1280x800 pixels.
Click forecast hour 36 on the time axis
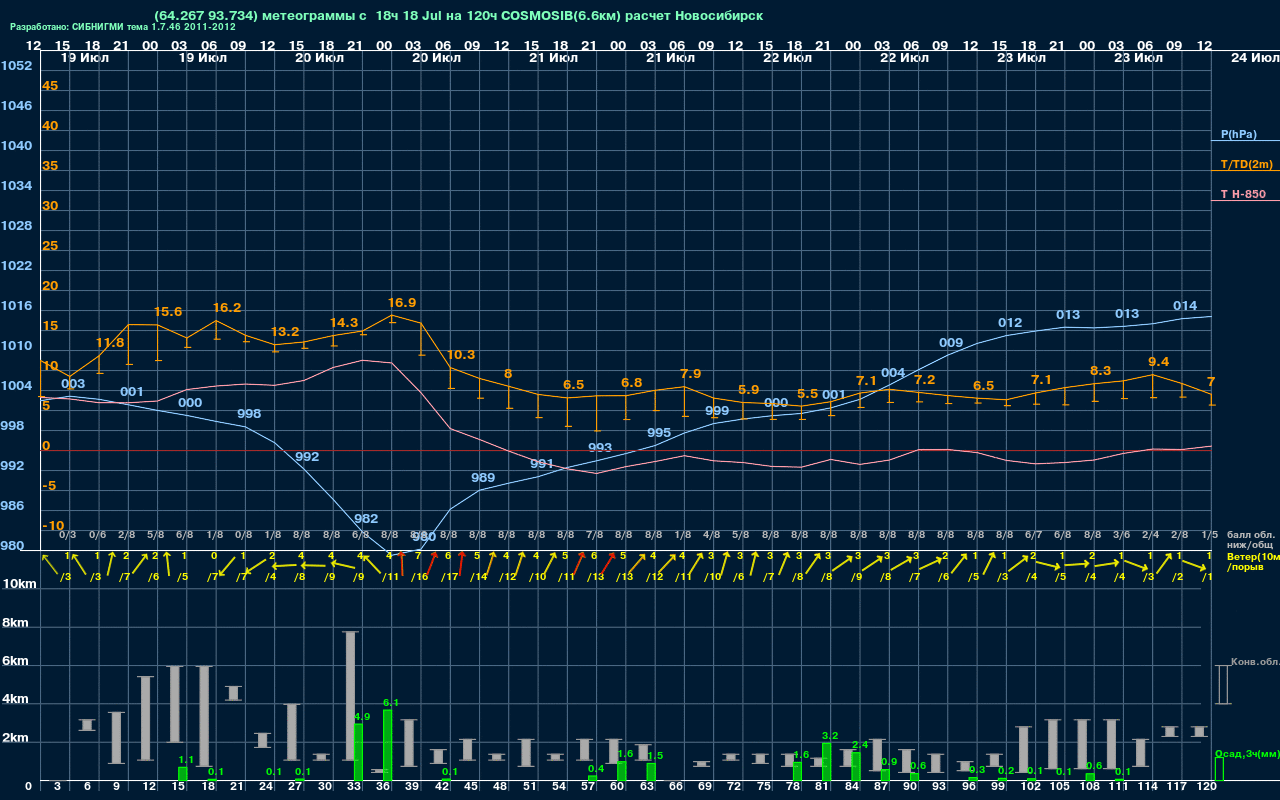tap(383, 787)
